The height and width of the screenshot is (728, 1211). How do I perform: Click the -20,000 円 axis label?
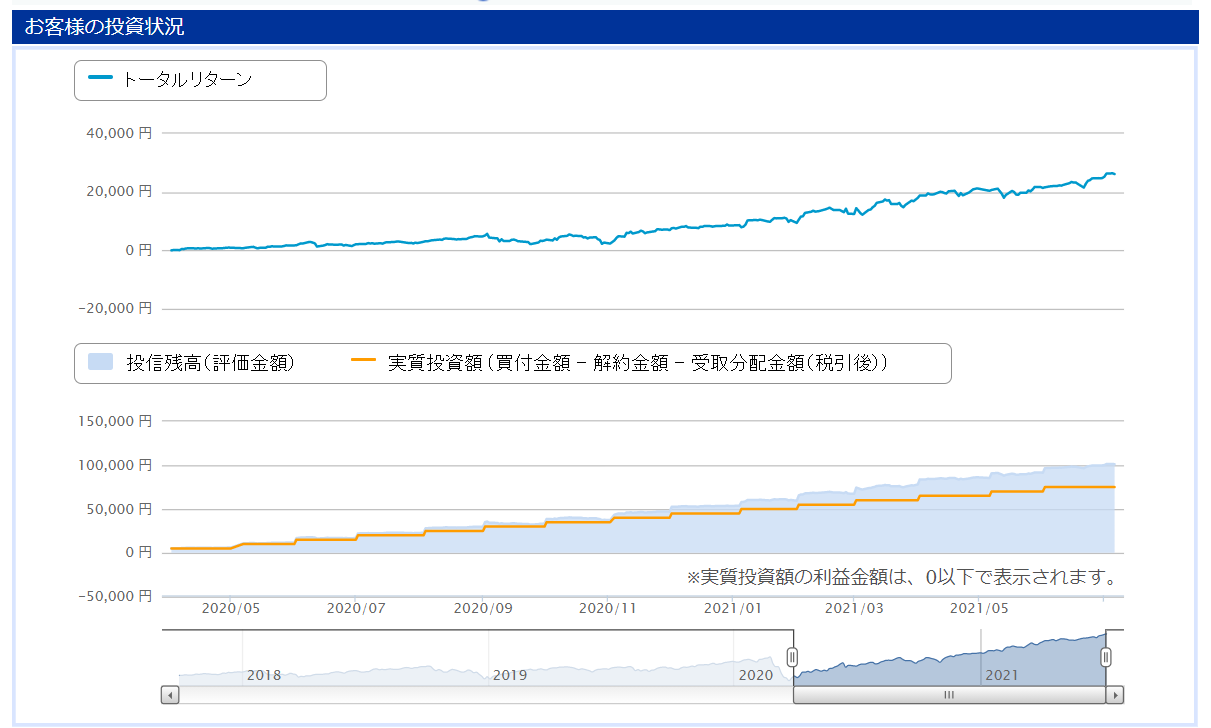coord(114,309)
